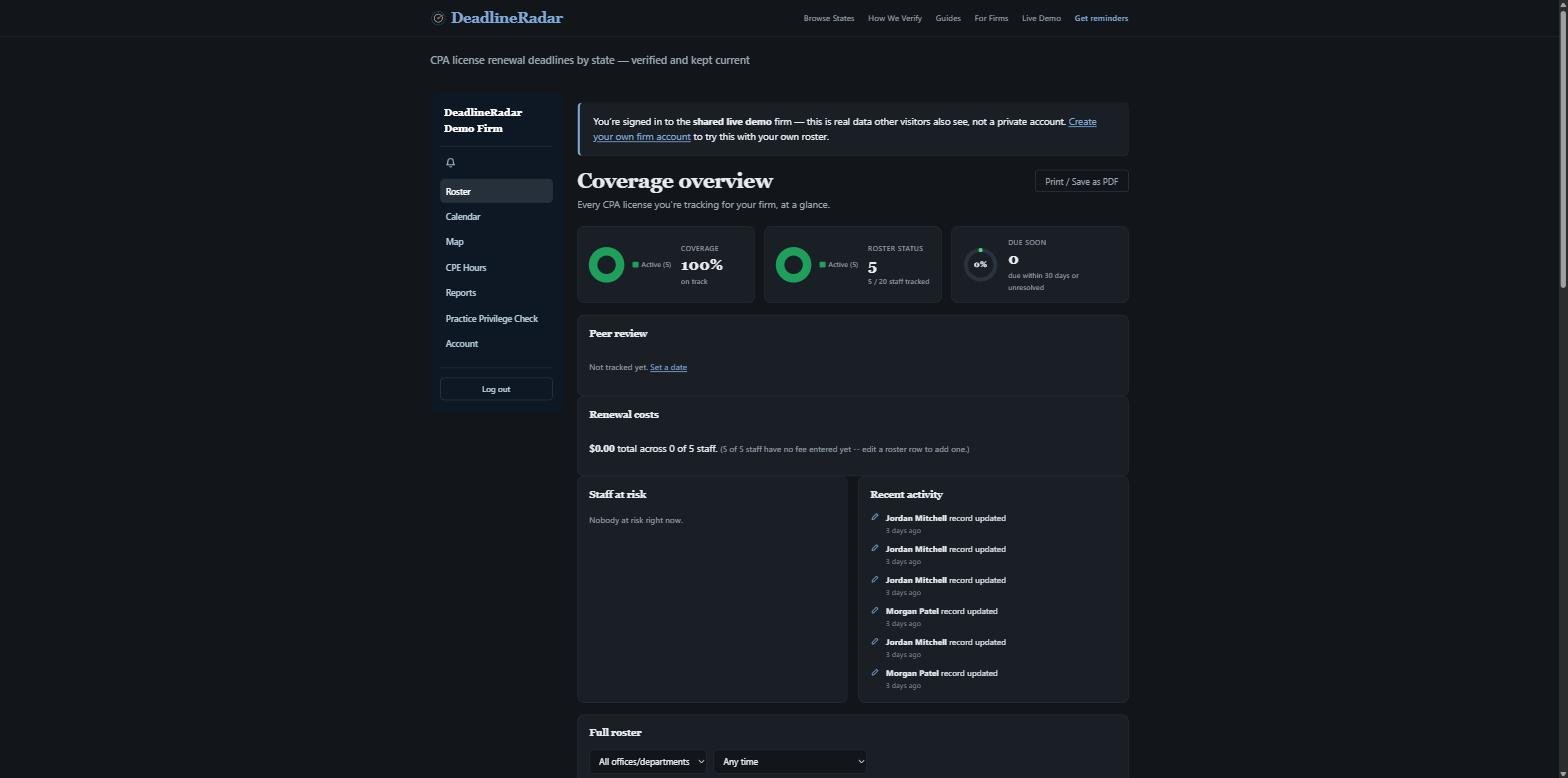Click the pencil icon beside the upper Morgan Patel entry
Image resolution: width=1568 pixels, height=778 pixels.
(x=875, y=610)
